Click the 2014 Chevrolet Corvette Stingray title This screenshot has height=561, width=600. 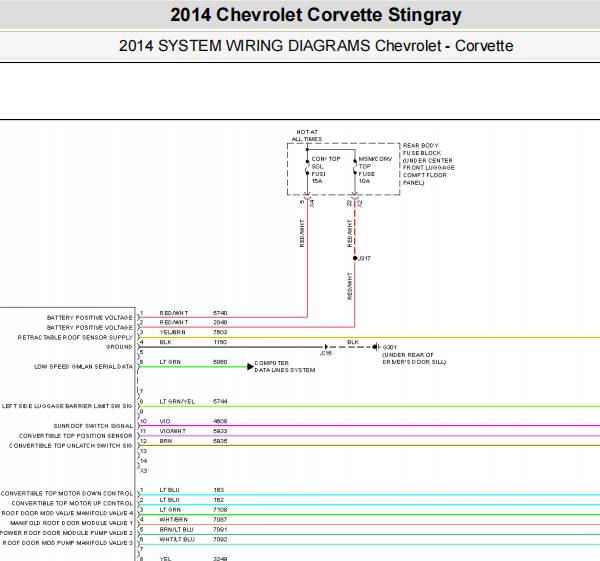click(x=316, y=15)
